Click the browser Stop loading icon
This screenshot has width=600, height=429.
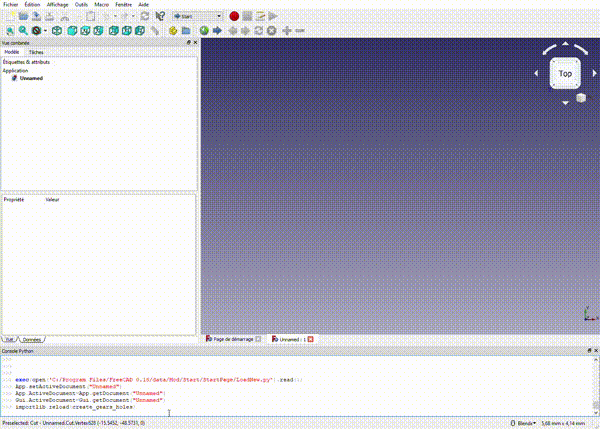[x=271, y=31]
